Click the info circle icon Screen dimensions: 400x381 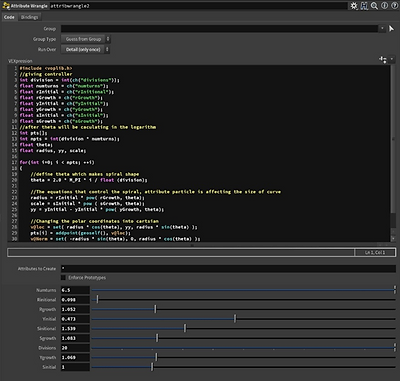coord(384,6)
